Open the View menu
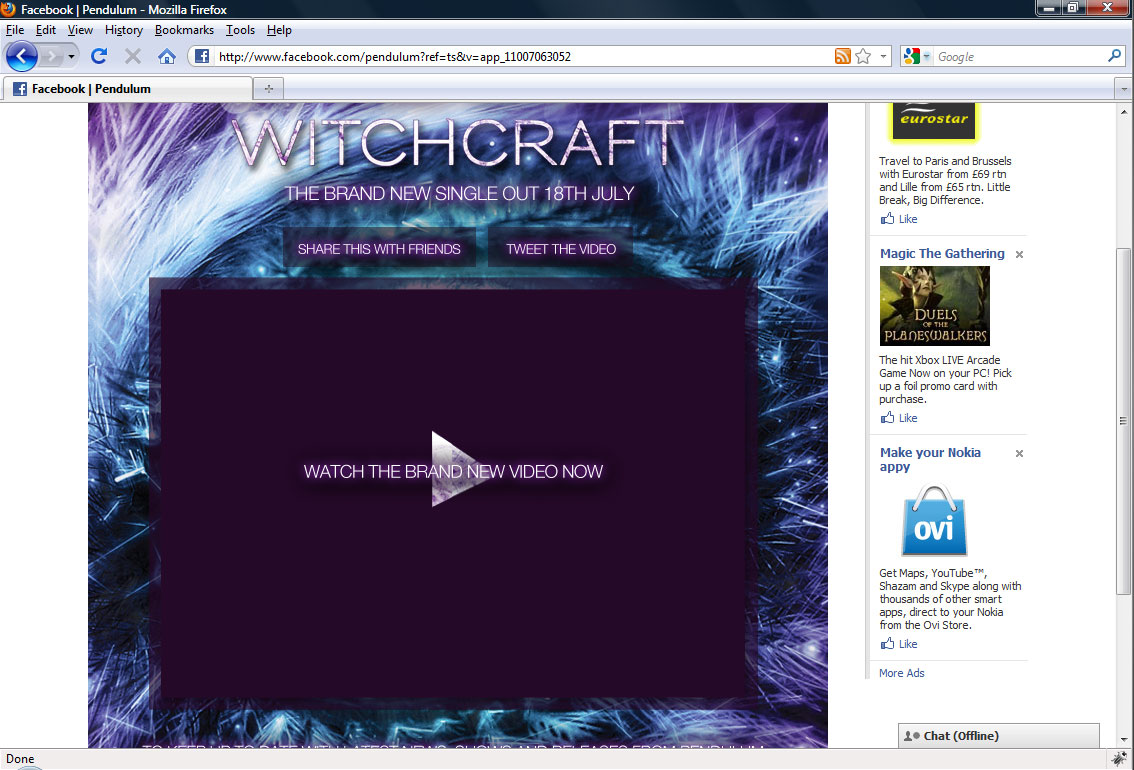 (x=80, y=30)
